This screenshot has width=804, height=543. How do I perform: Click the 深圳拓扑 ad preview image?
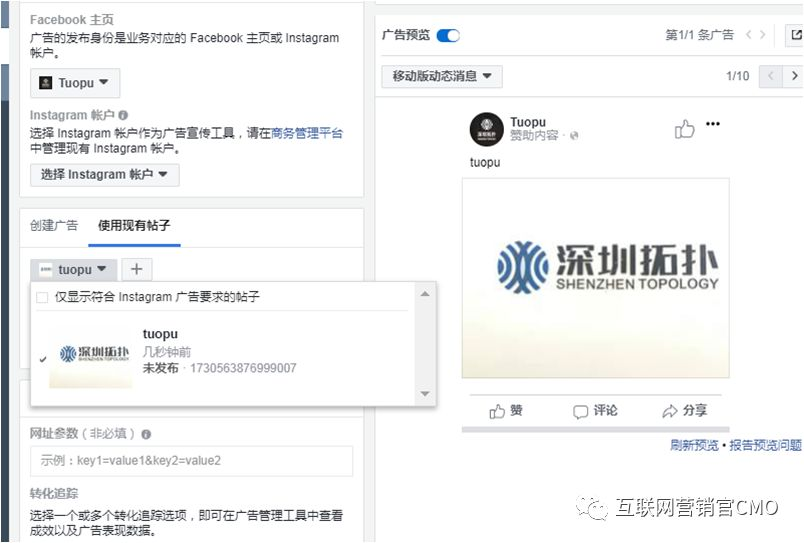click(x=595, y=278)
